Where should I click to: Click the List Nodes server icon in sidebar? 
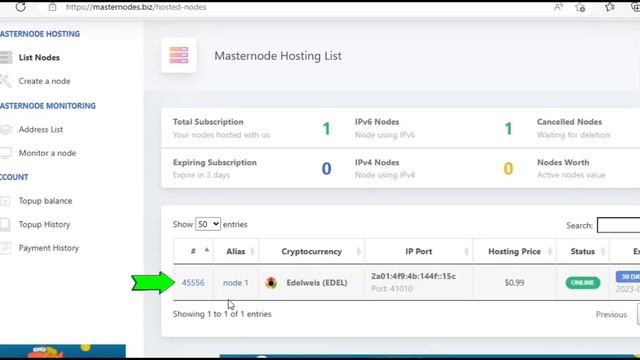coord(6,57)
